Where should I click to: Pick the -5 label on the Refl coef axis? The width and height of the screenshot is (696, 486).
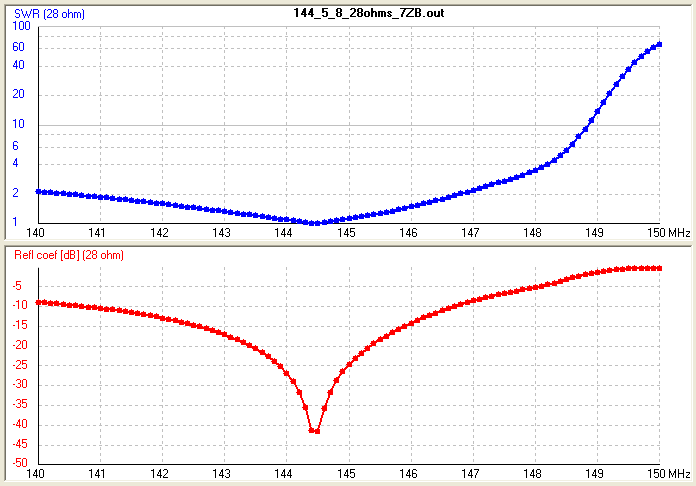pyautogui.click(x=17, y=286)
